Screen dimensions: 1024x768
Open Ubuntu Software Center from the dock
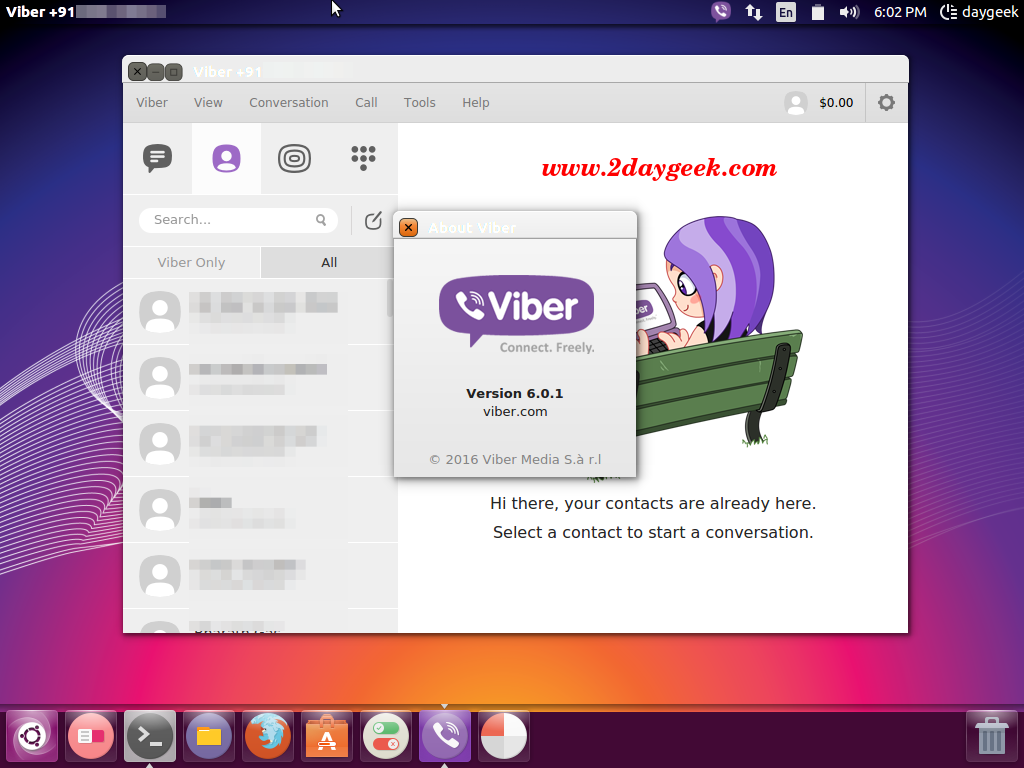(327, 736)
